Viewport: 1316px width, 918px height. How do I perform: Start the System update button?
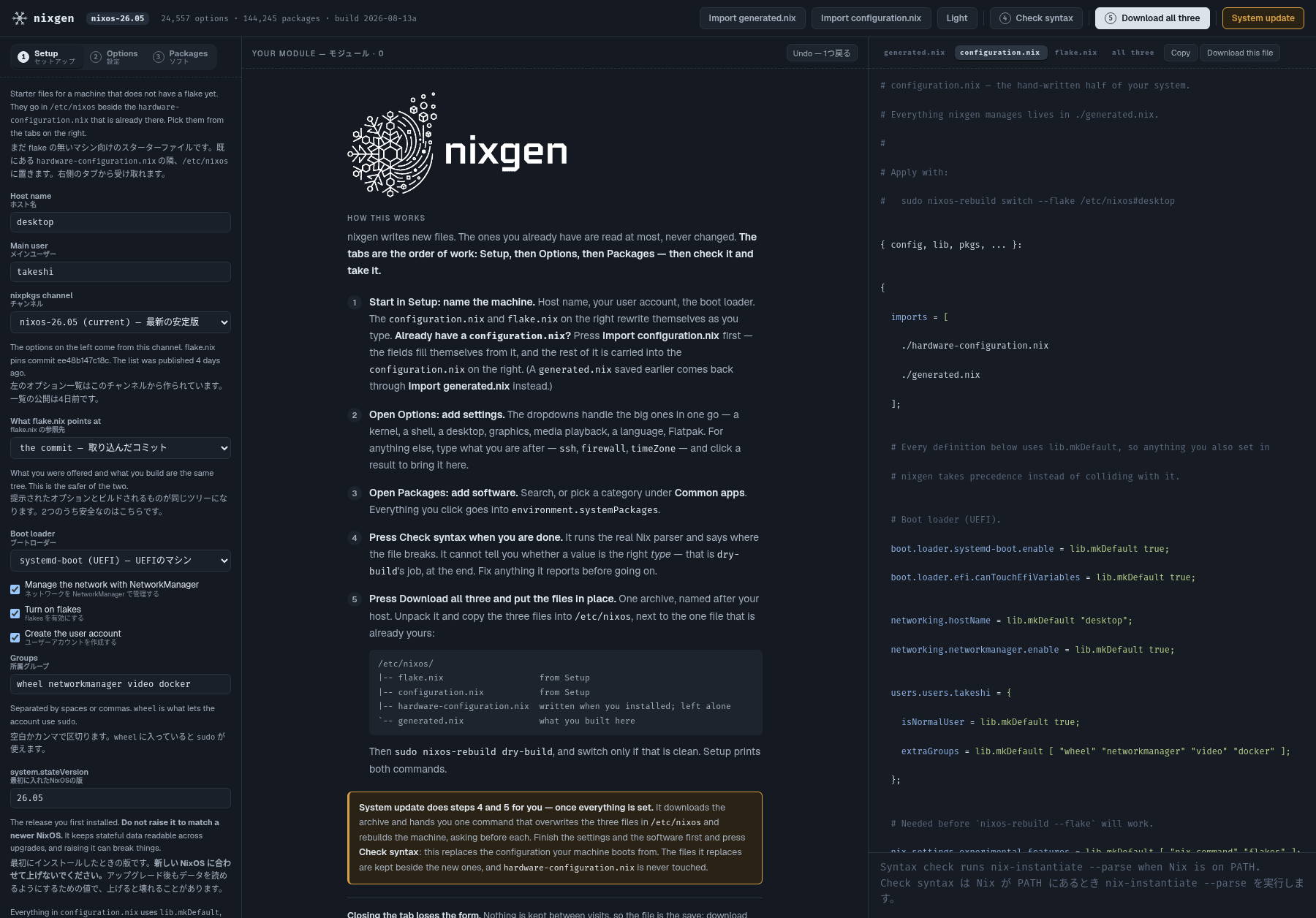click(x=1263, y=18)
